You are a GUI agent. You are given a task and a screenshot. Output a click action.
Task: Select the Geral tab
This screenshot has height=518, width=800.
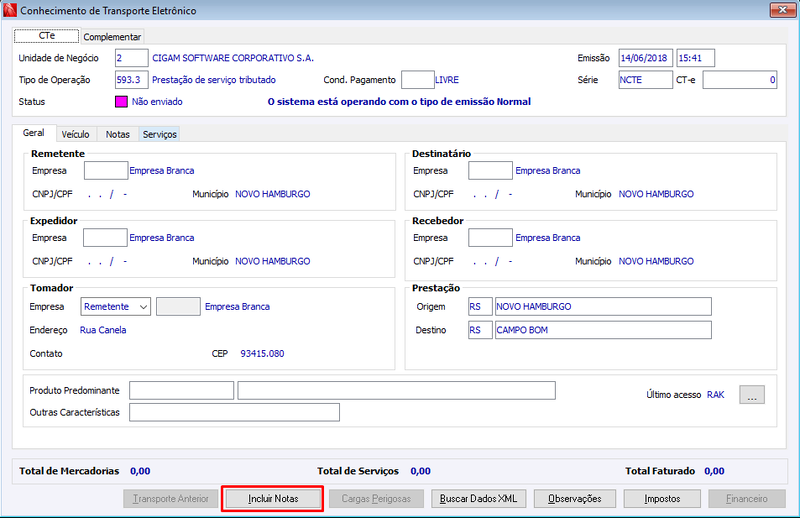pyautogui.click(x=34, y=133)
